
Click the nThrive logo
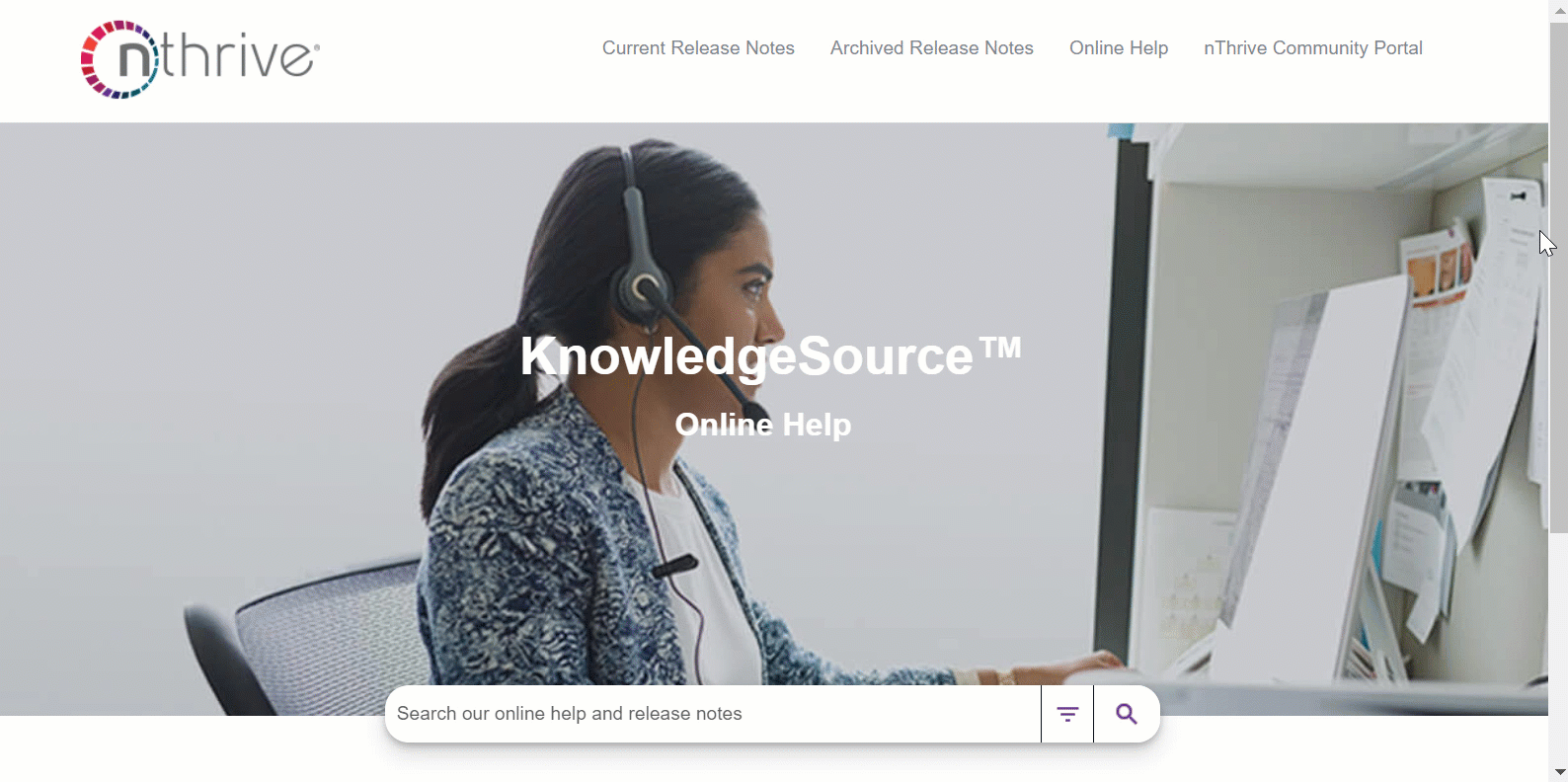[x=200, y=59]
